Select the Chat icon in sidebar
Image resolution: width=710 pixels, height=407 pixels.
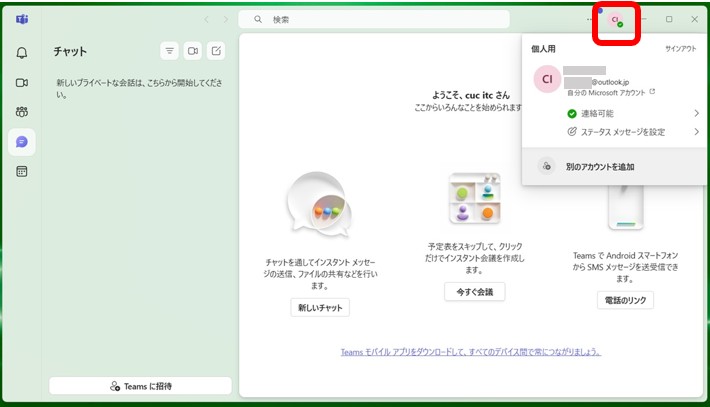21,142
